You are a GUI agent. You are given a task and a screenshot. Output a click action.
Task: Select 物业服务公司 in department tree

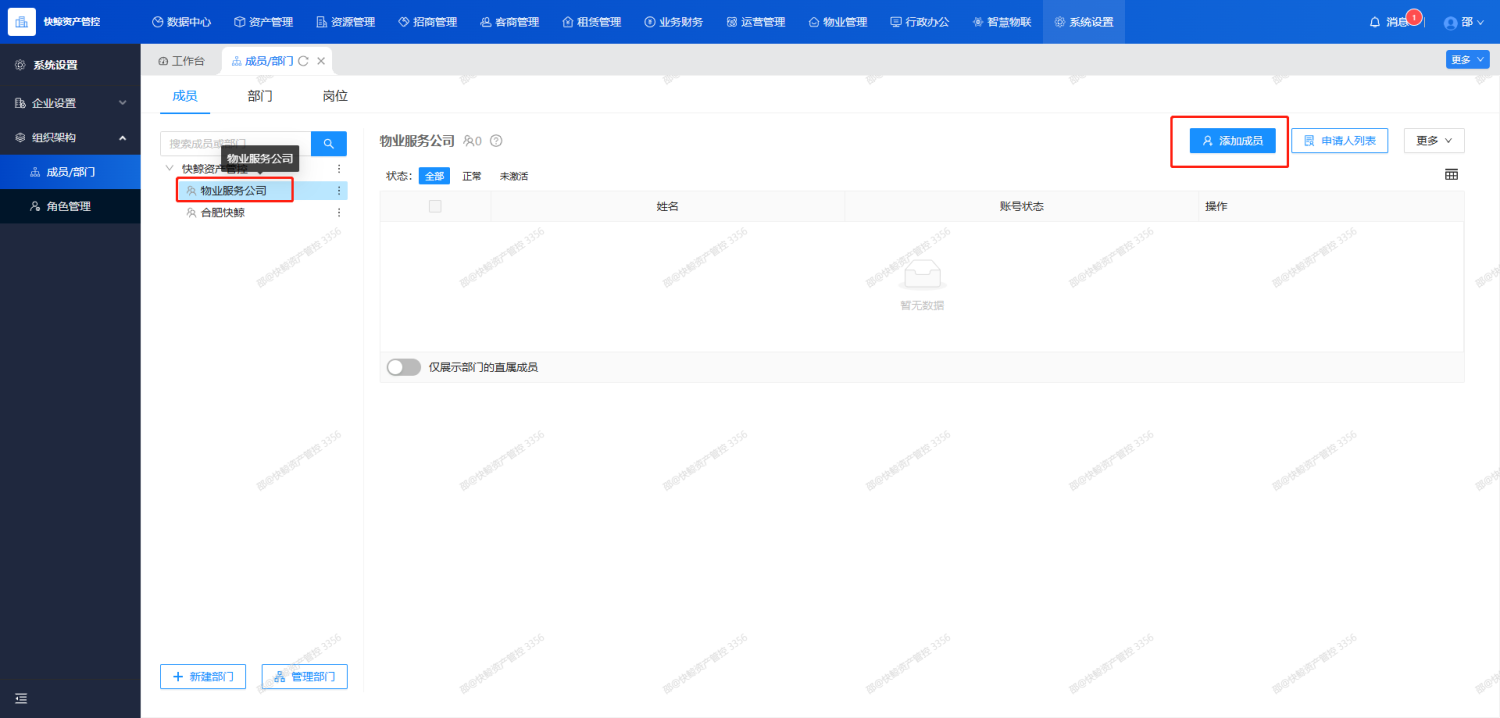click(x=233, y=190)
